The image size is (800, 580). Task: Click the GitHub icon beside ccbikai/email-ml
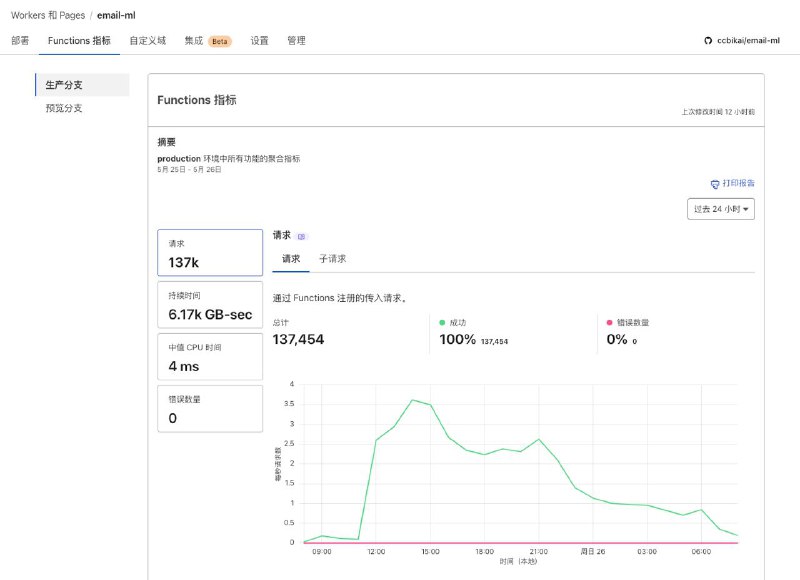pyautogui.click(x=709, y=41)
